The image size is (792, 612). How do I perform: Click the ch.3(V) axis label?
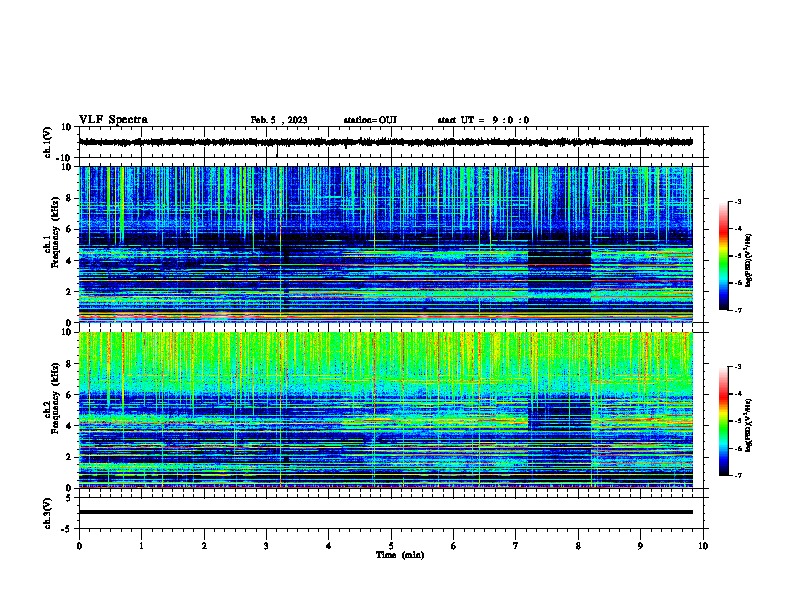coord(48,513)
